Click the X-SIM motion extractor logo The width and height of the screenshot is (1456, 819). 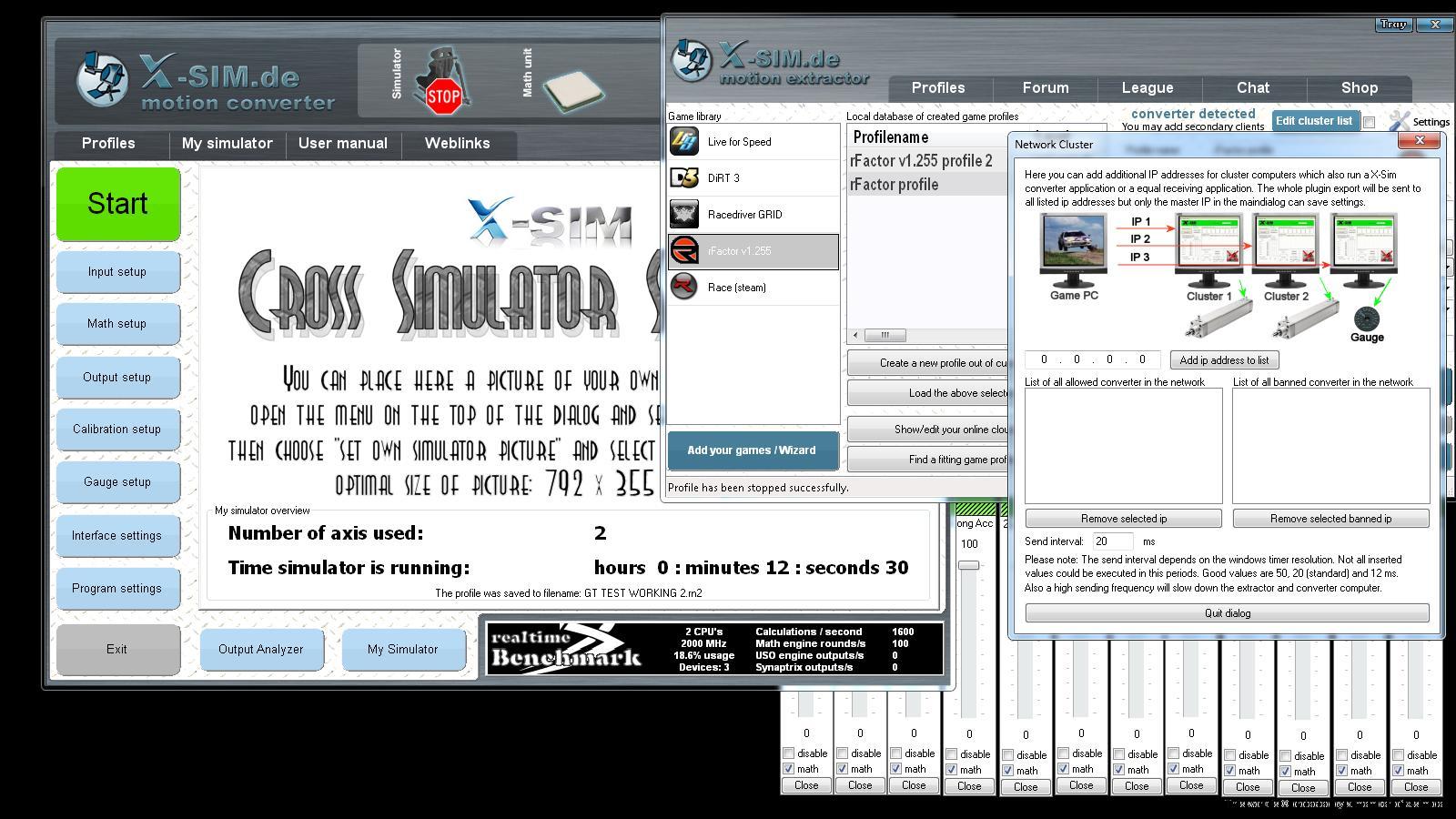click(770, 62)
